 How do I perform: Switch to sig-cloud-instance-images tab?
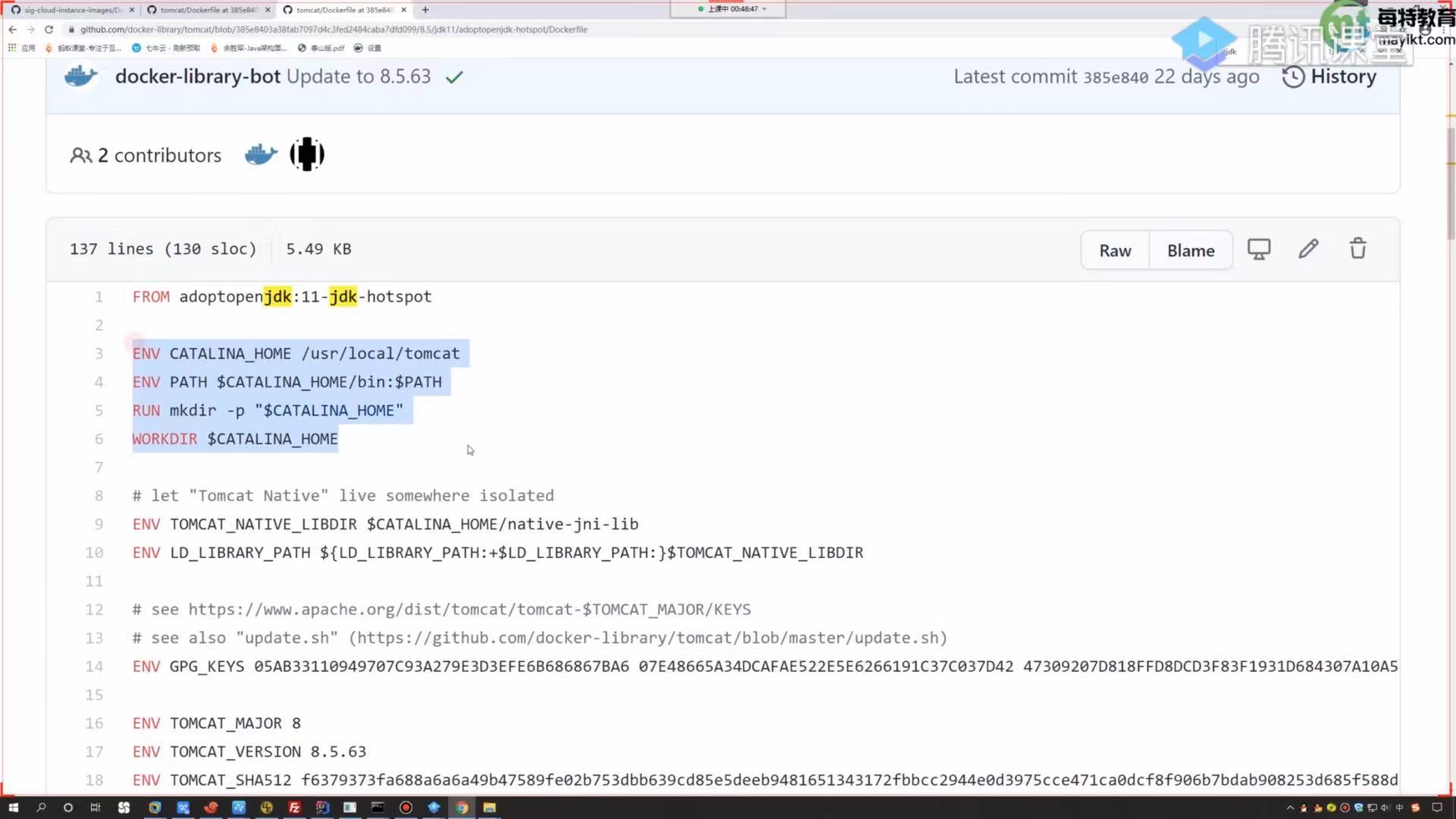click(72, 10)
